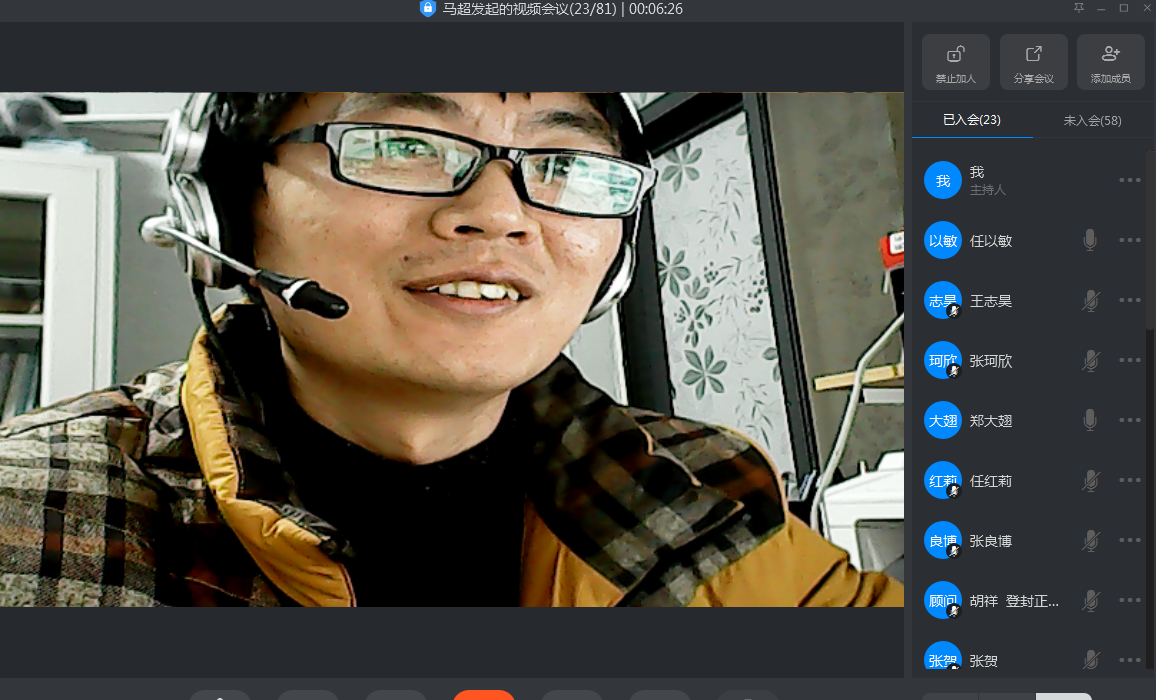Unmute 张珂欣's microphone
Screen dimensions: 1156x700
pos(1090,360)
